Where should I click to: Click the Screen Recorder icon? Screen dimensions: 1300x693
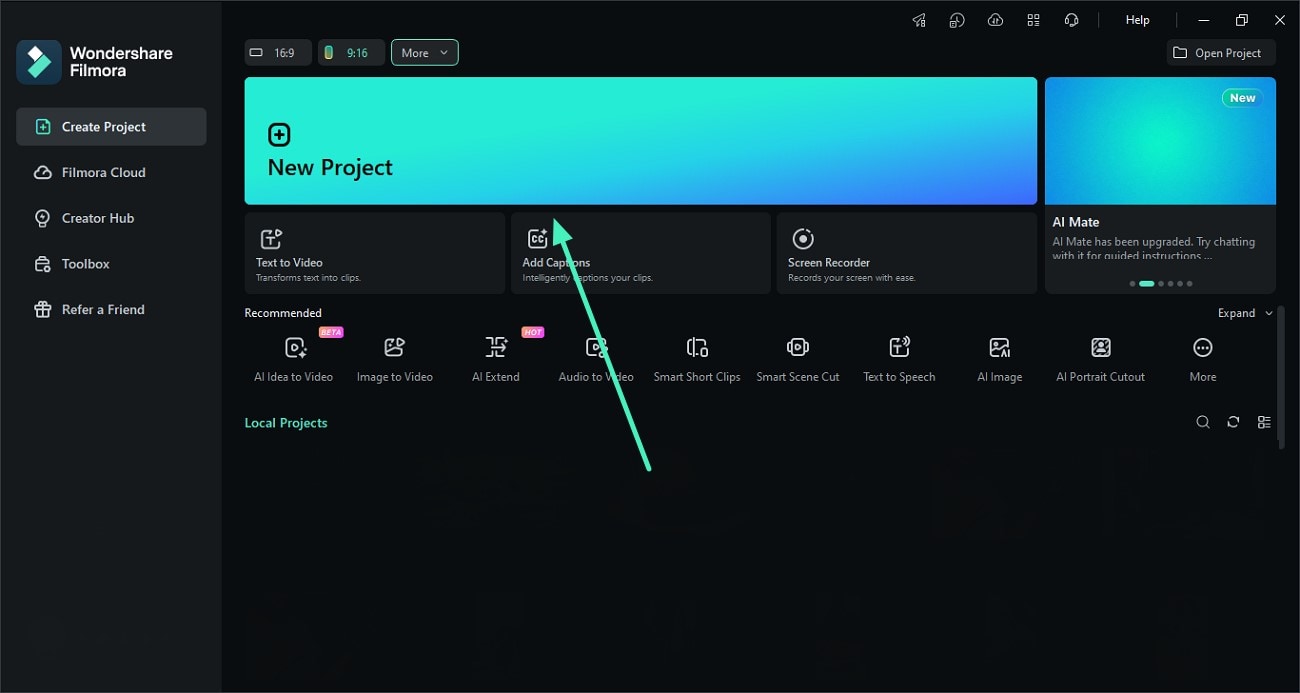coord(802,239)
